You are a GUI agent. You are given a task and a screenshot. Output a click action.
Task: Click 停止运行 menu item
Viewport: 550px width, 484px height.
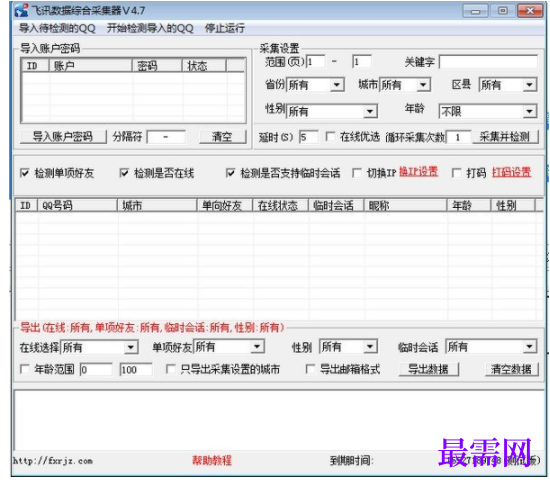(225, 28)
